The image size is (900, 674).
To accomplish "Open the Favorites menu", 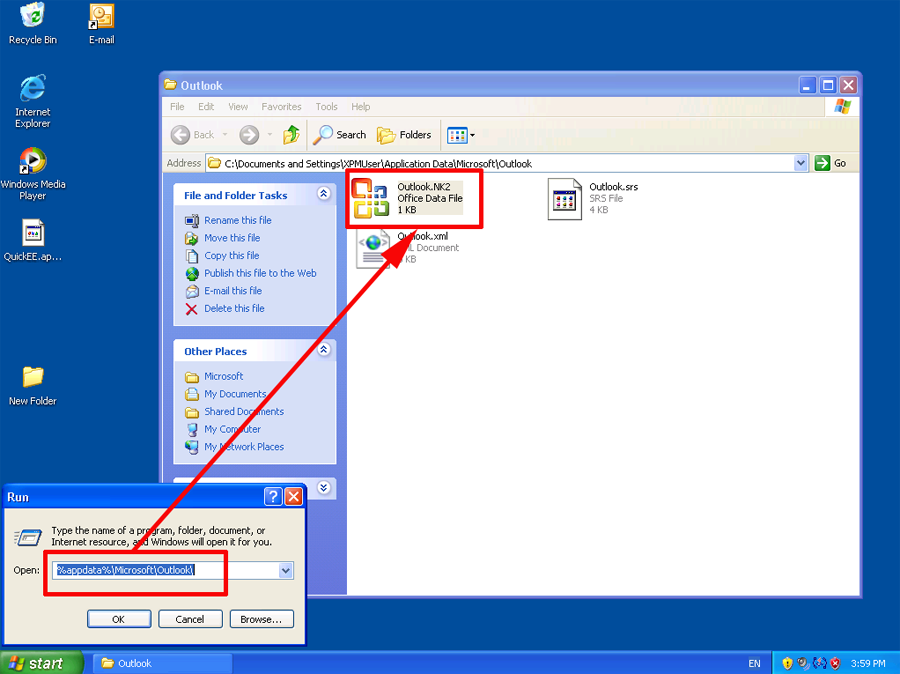I will [x=281, y=106].
